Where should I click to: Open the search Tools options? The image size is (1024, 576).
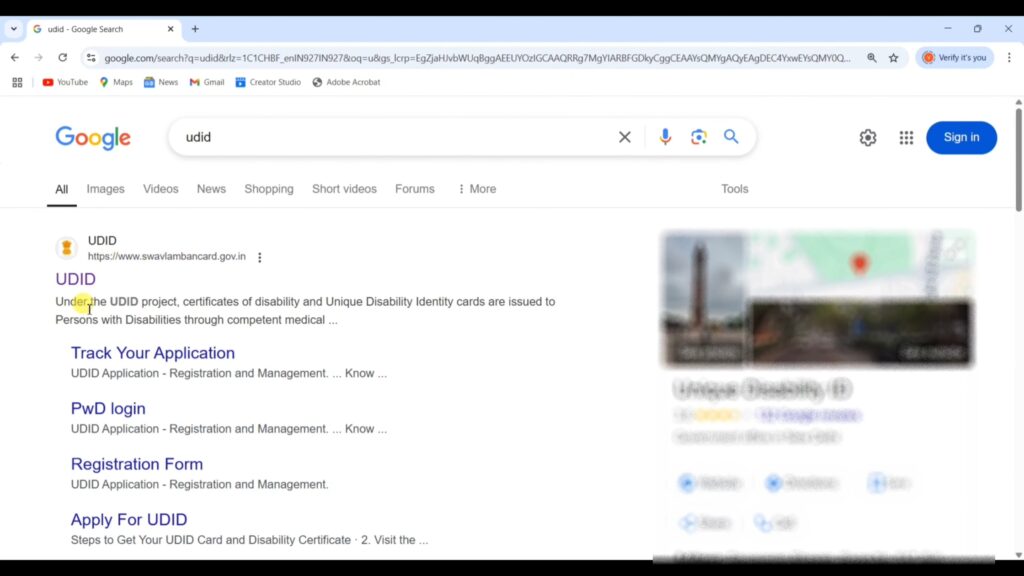735,189
